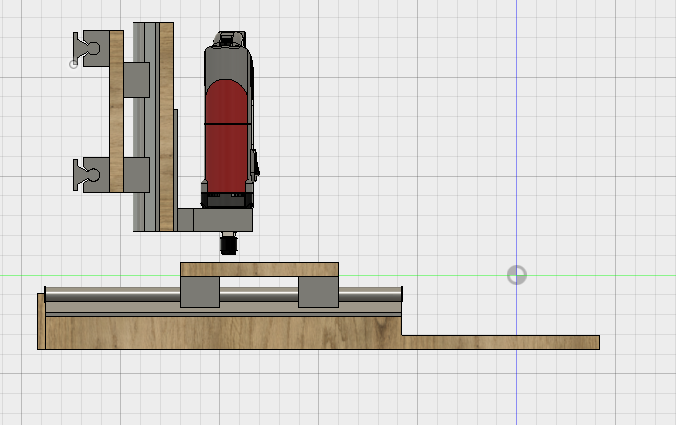This screenshot has width=676, height=425.
Task: Click the small sketch point circle near upper rail
Action: coord(73,64)
